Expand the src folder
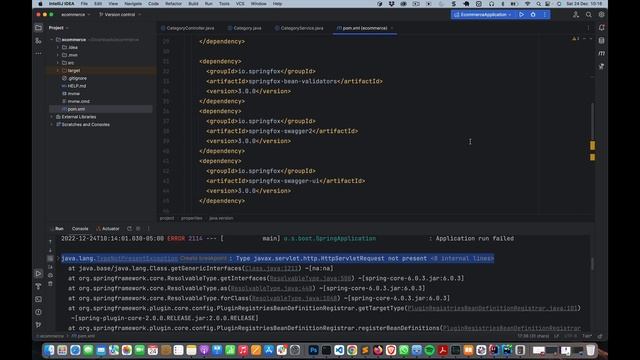Viewport: 640px width, 360px height. [58, 63]
